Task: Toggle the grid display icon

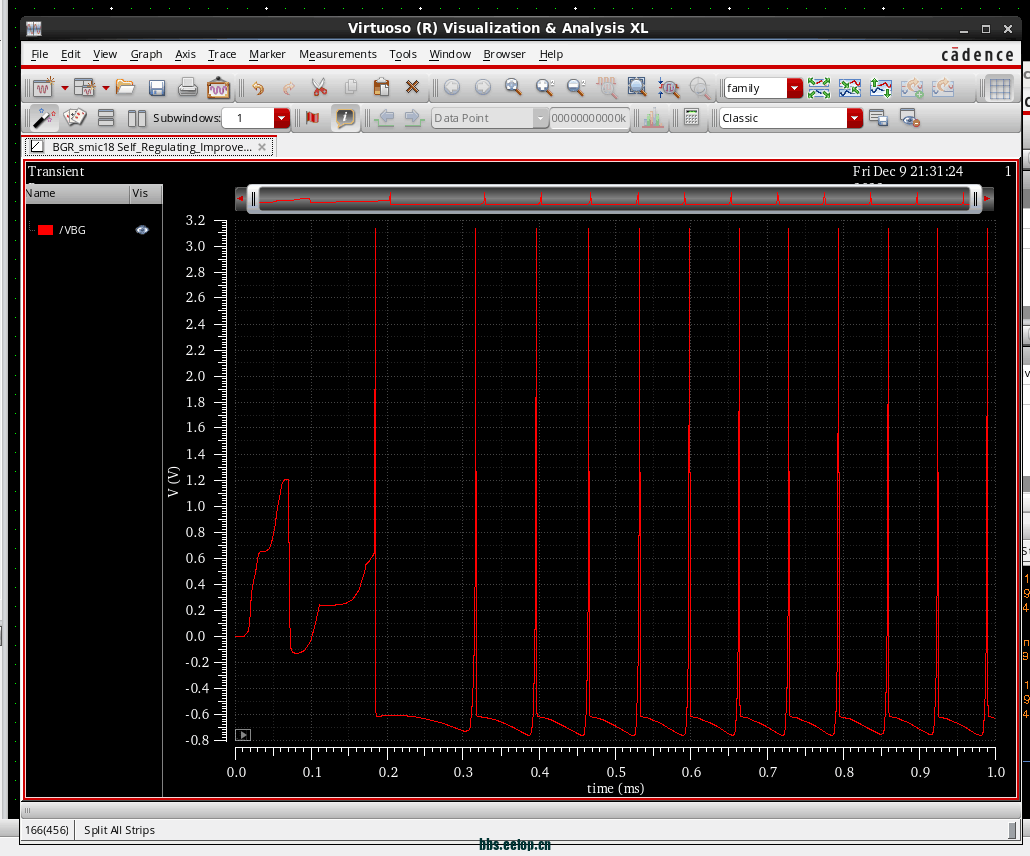Action: (x=1000, y=89)
